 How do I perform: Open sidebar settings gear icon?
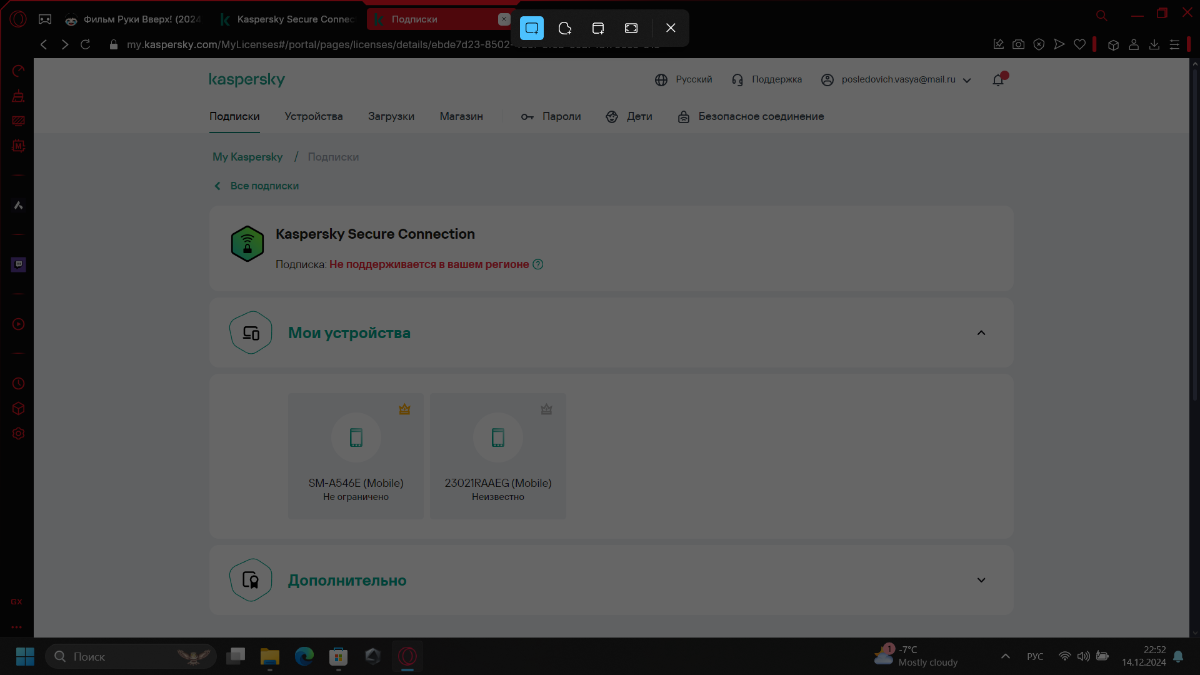coord(18,434)
